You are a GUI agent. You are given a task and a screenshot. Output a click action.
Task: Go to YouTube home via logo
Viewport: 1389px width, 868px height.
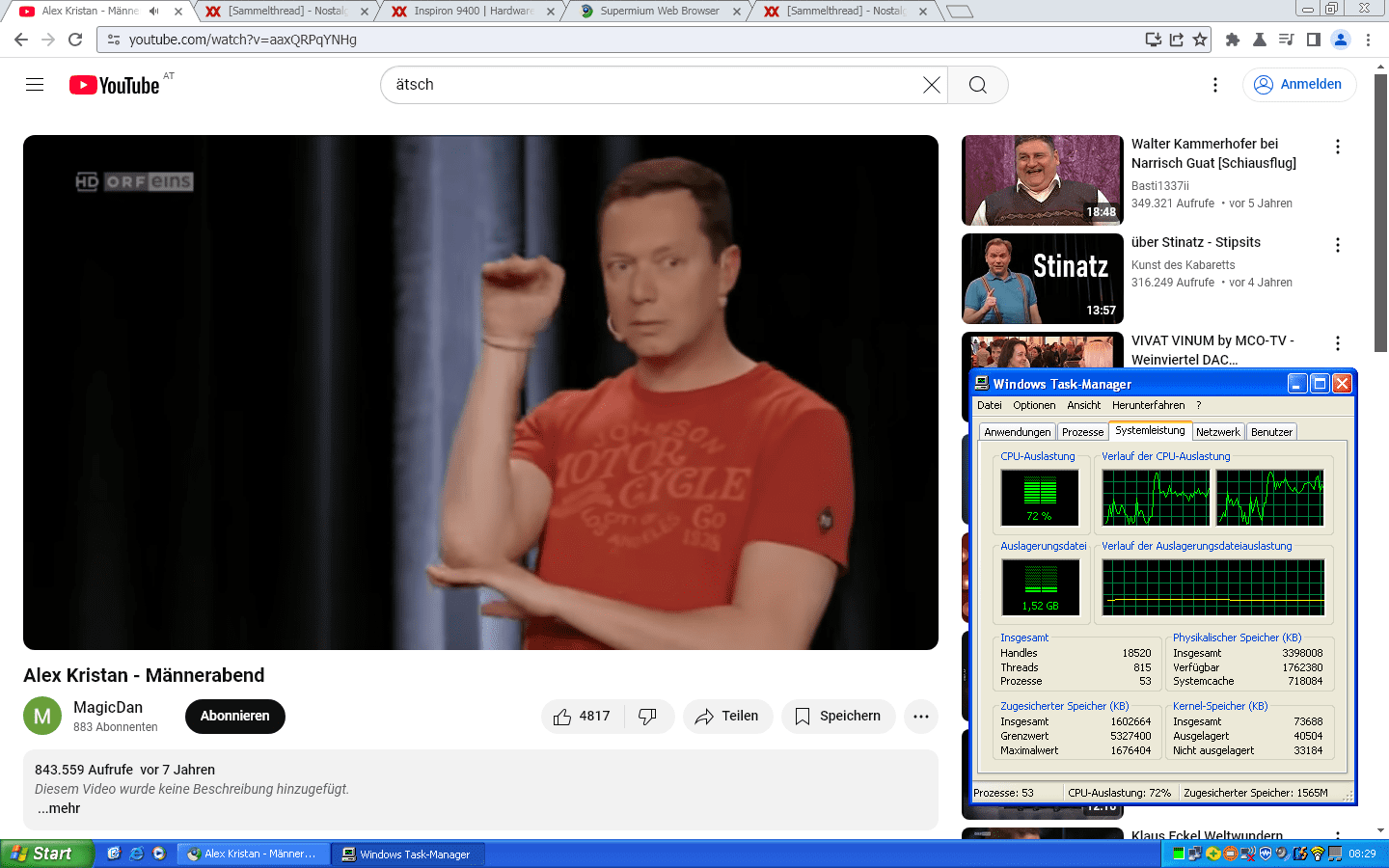click(115, 85)
